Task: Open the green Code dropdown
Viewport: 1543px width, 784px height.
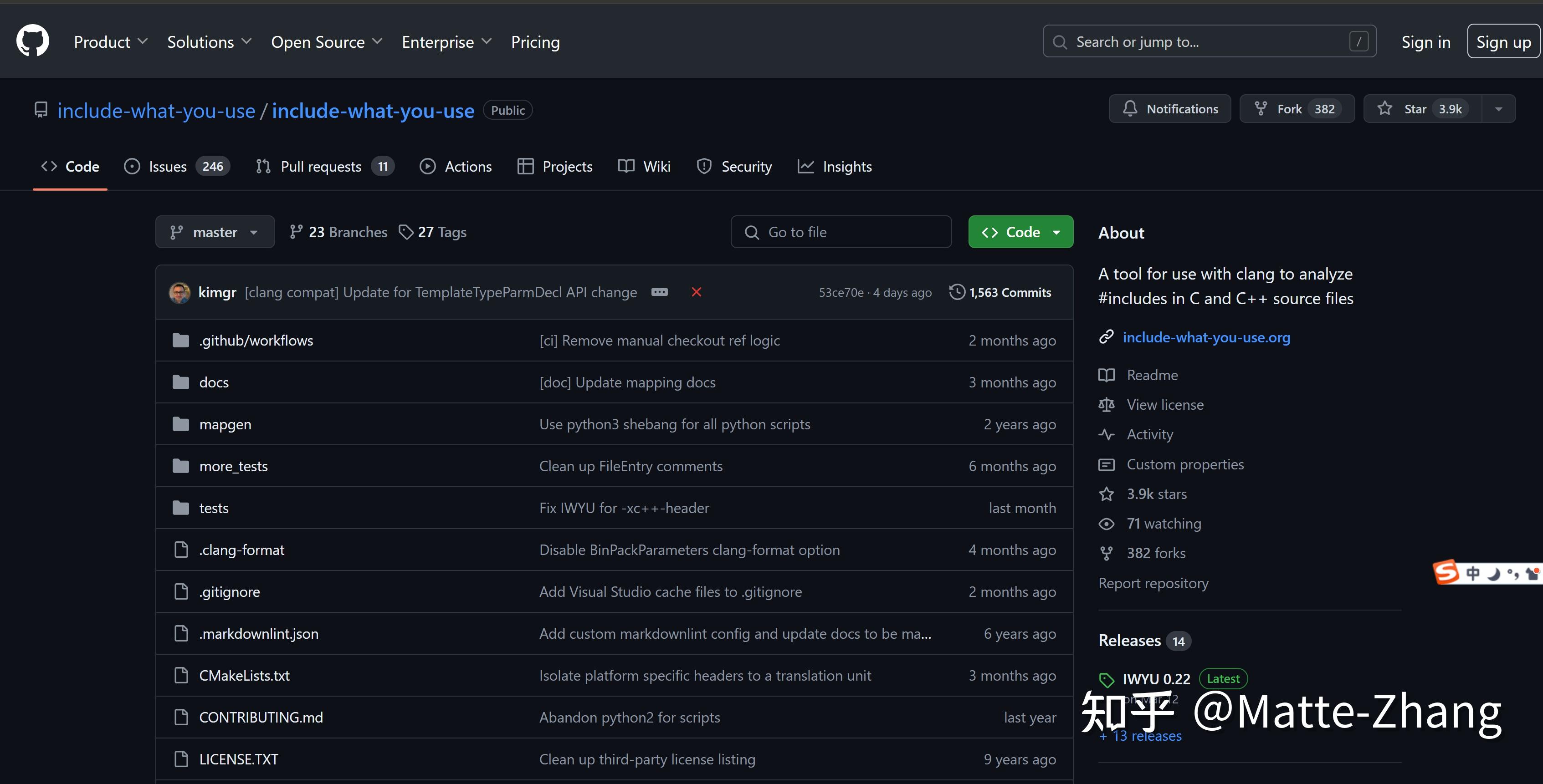Action: coord(1020,232)
